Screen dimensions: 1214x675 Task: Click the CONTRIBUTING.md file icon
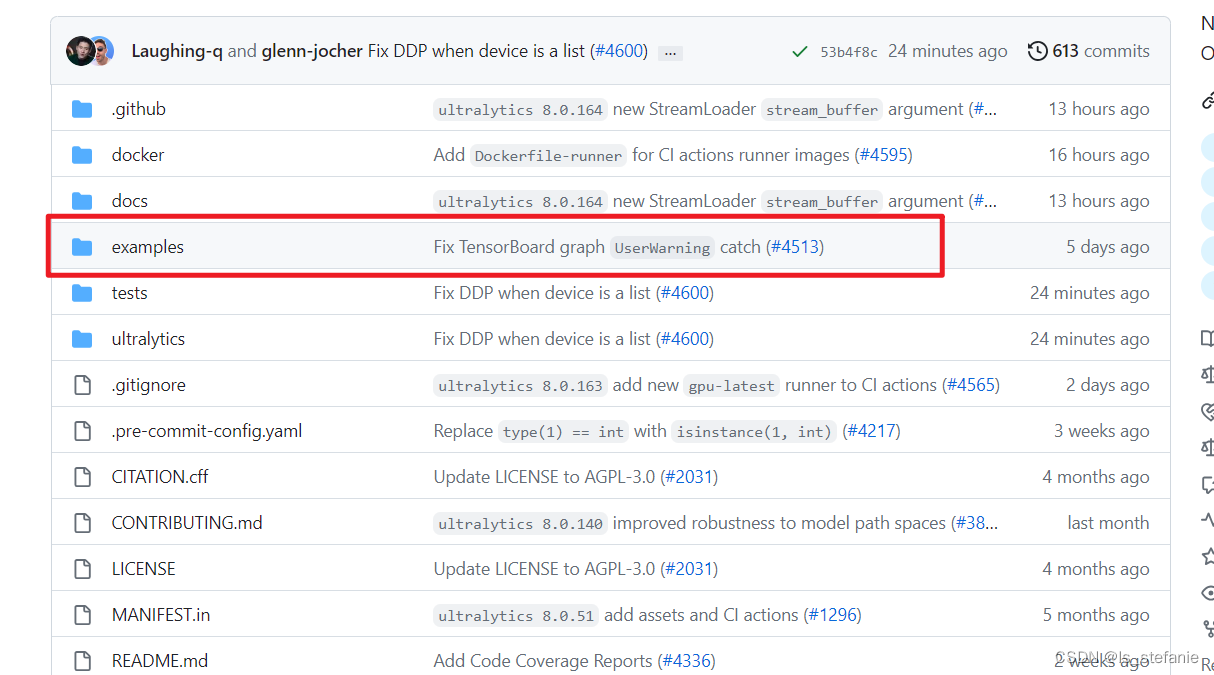pyautogui.click(x=82, y=523)
